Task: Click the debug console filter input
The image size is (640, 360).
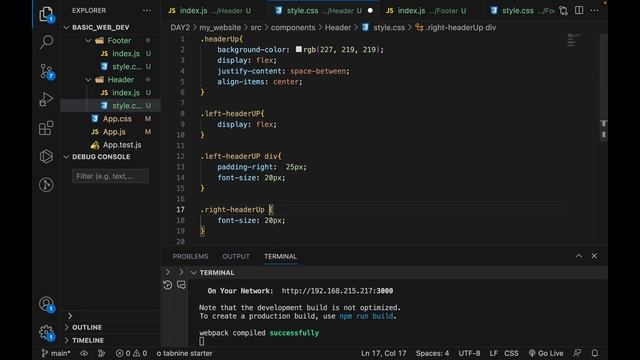Action: point(110,176)
